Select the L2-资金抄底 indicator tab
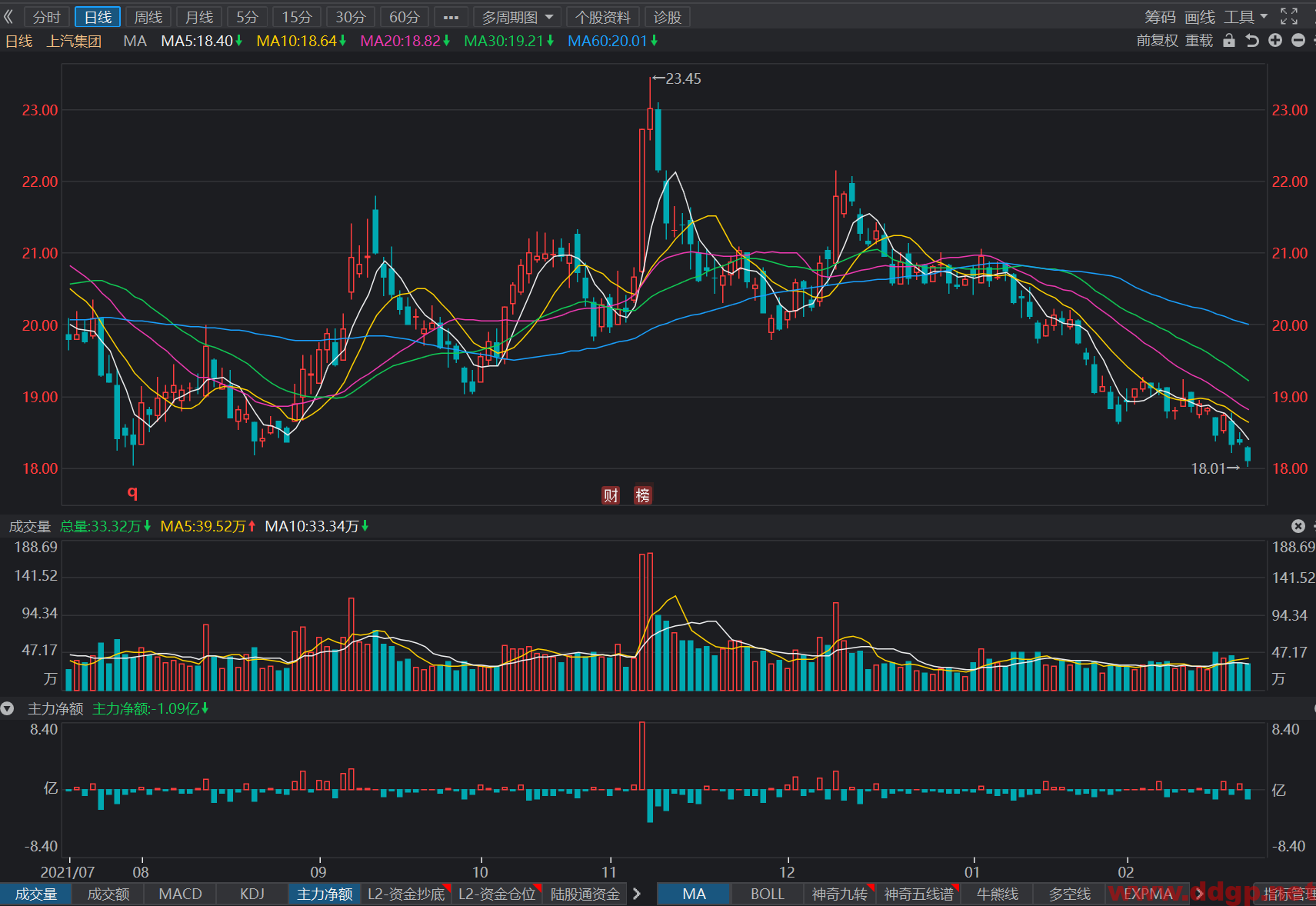Screen dimensions: 1316x906 coord(406,894)
